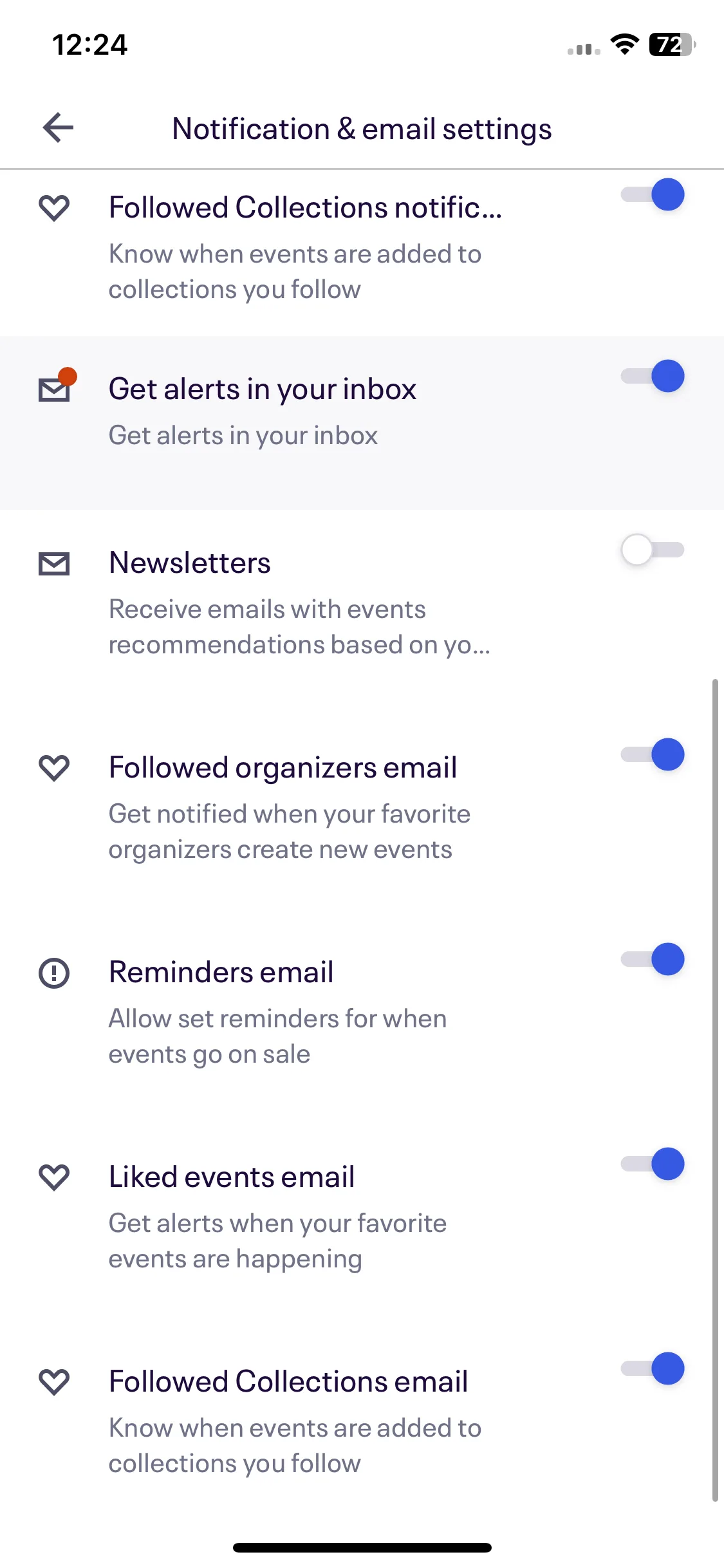Screen dimensions: 724x1568
Task: Tap the back arrow icon
Action: 58,127
